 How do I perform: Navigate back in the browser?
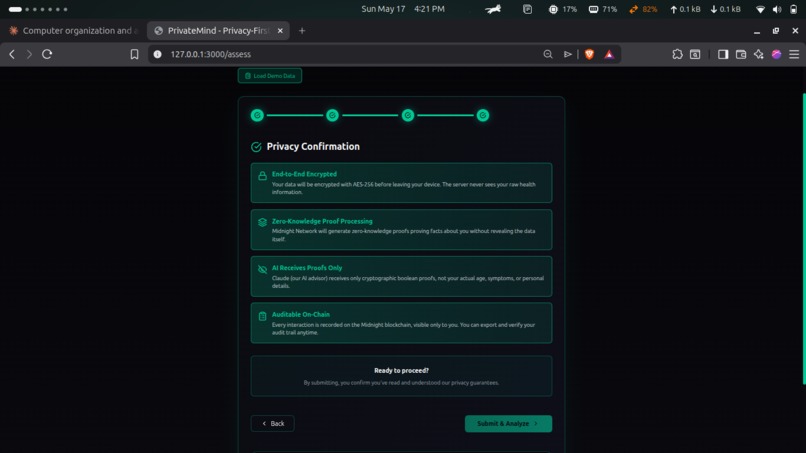pyautogui.click(x=12, y=54)
